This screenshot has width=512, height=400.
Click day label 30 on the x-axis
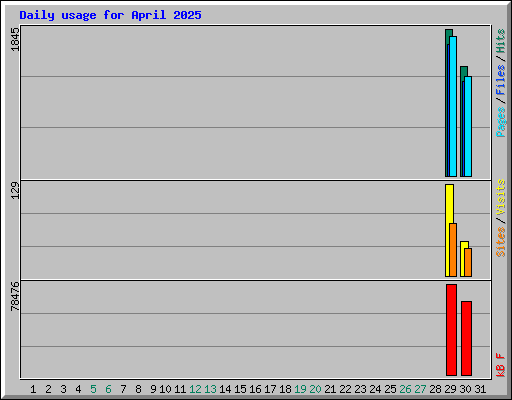[465, 389]
